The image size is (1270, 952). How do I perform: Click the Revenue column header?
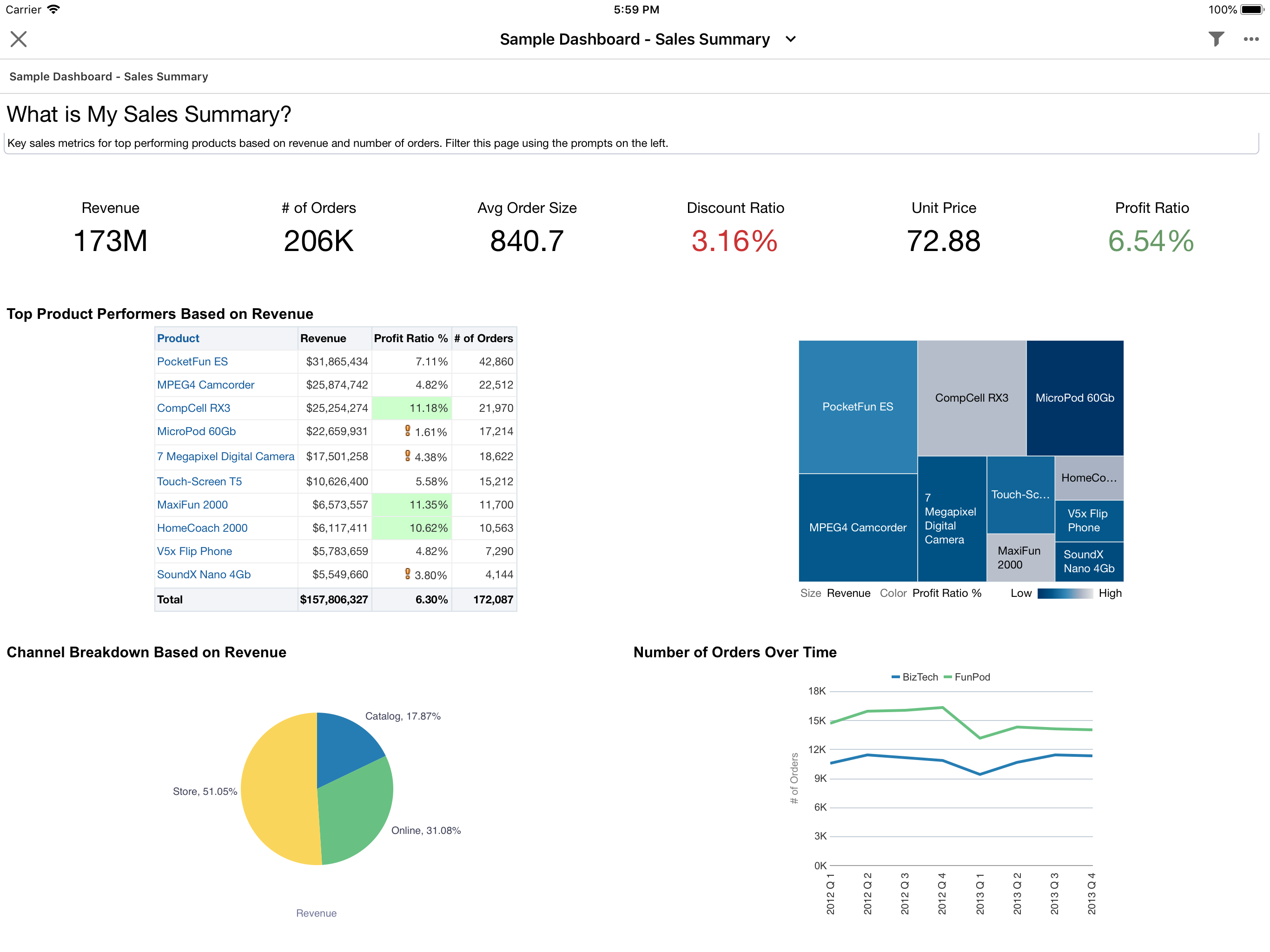[x=323, y=338]
